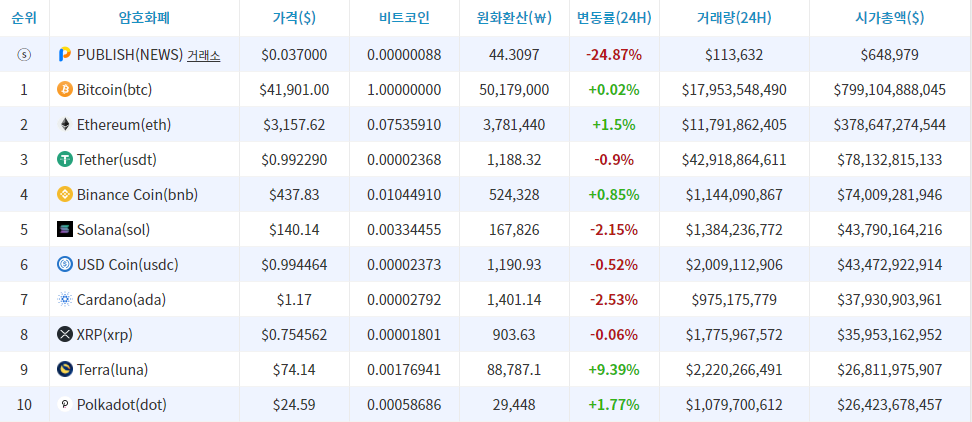
Task: Sort by 시가총액($) column header
Action: point(890,18)
